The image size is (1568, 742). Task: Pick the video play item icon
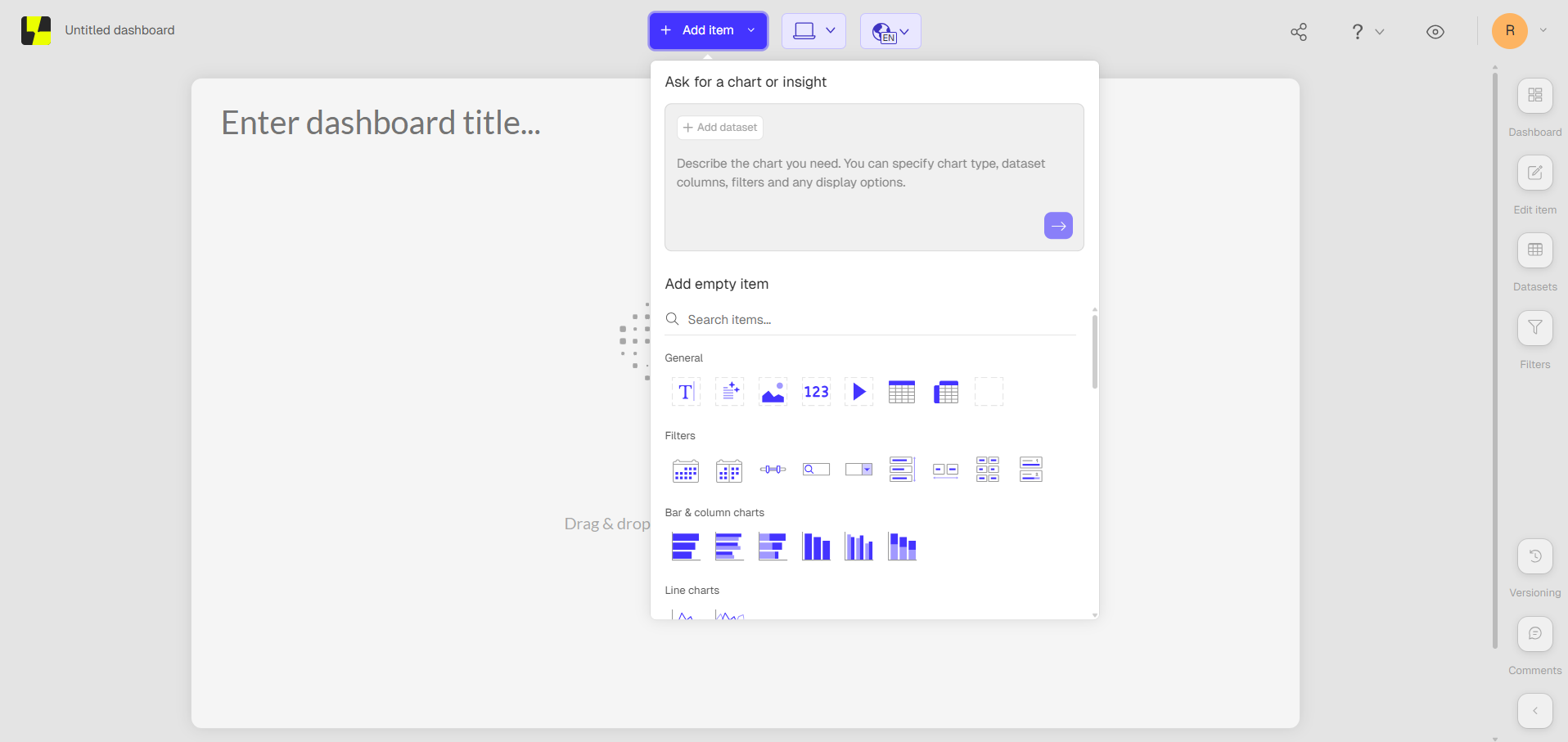858,392
